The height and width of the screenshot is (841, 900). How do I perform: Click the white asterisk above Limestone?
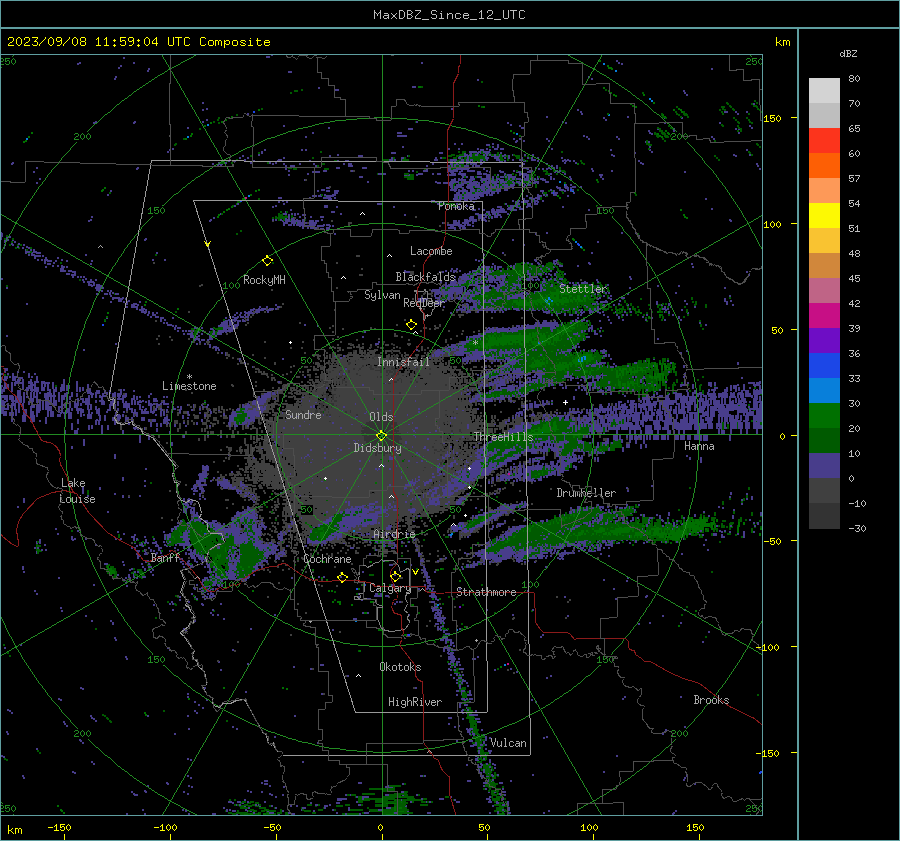pyautogui.click(x=189, y=377)
